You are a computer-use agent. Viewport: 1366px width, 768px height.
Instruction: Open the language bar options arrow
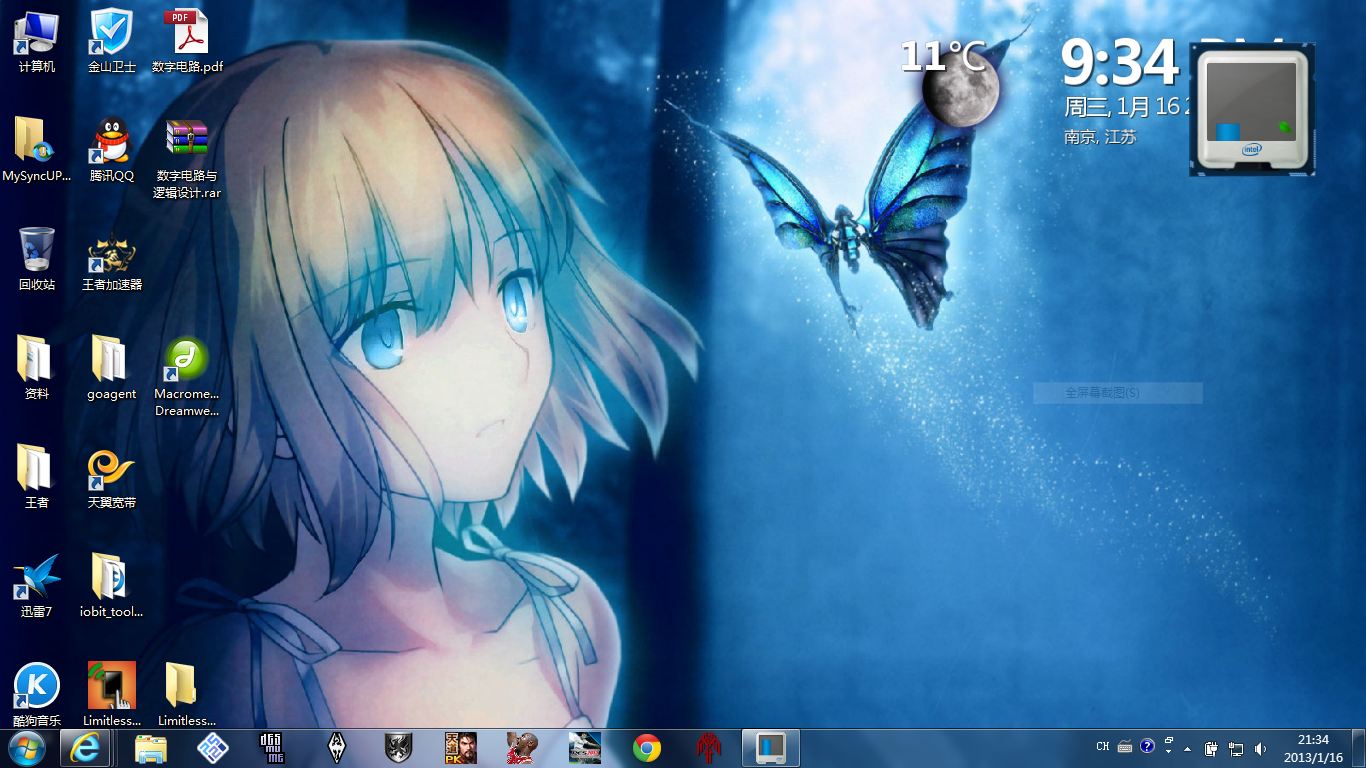click(1169, 752)
